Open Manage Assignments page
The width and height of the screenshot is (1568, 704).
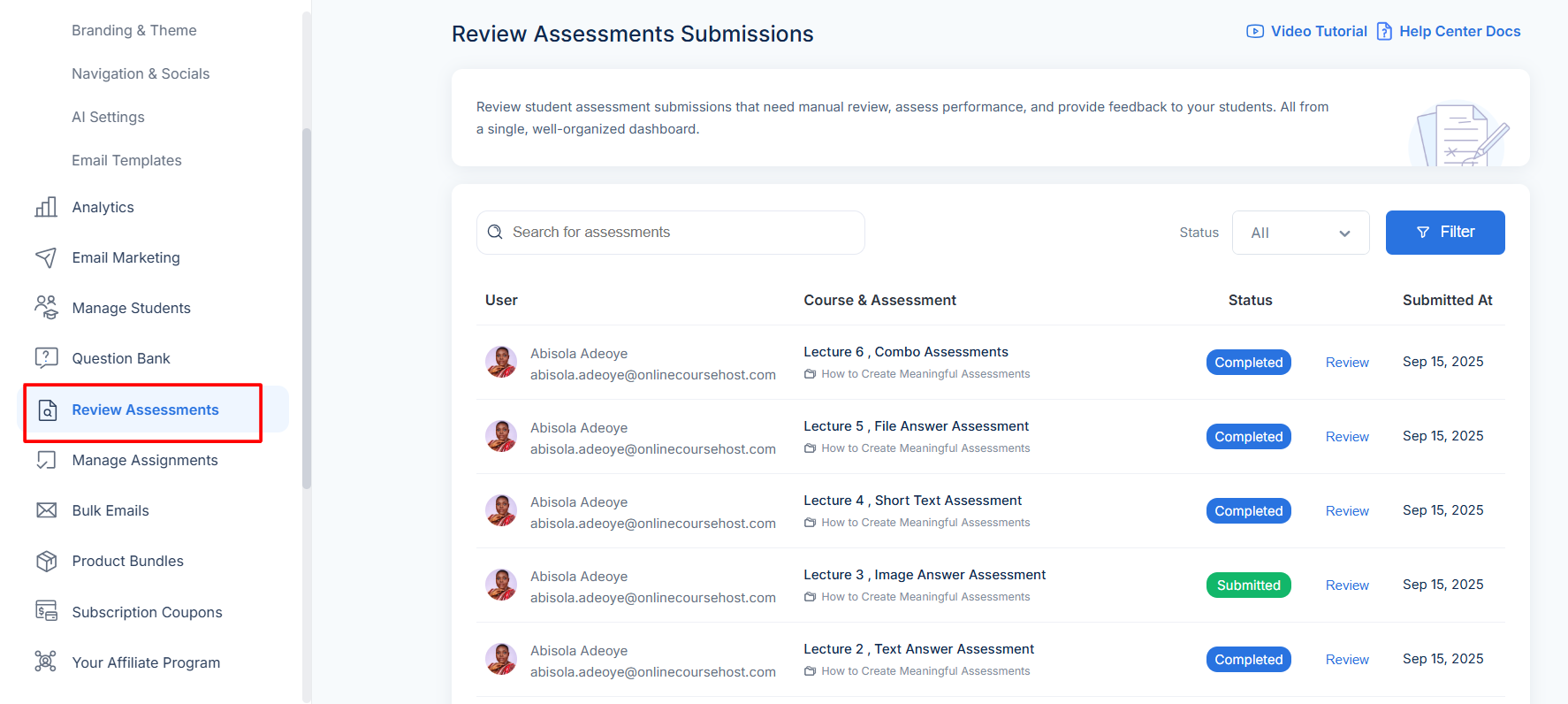coord(145,460)
